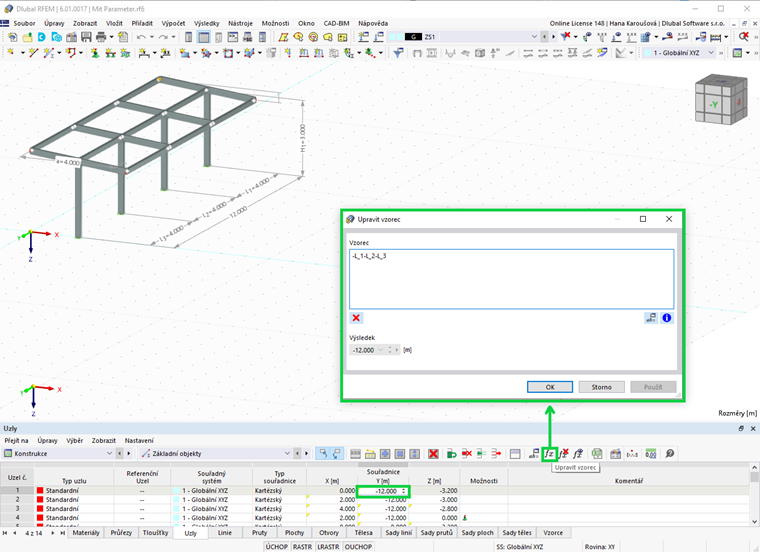
Task: Click OK in Upravit vzorec dialog
Action: (550, 387)
